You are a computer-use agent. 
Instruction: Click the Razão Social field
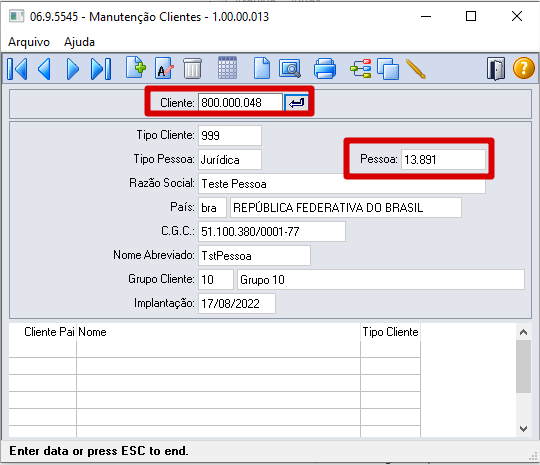point(342,184)
